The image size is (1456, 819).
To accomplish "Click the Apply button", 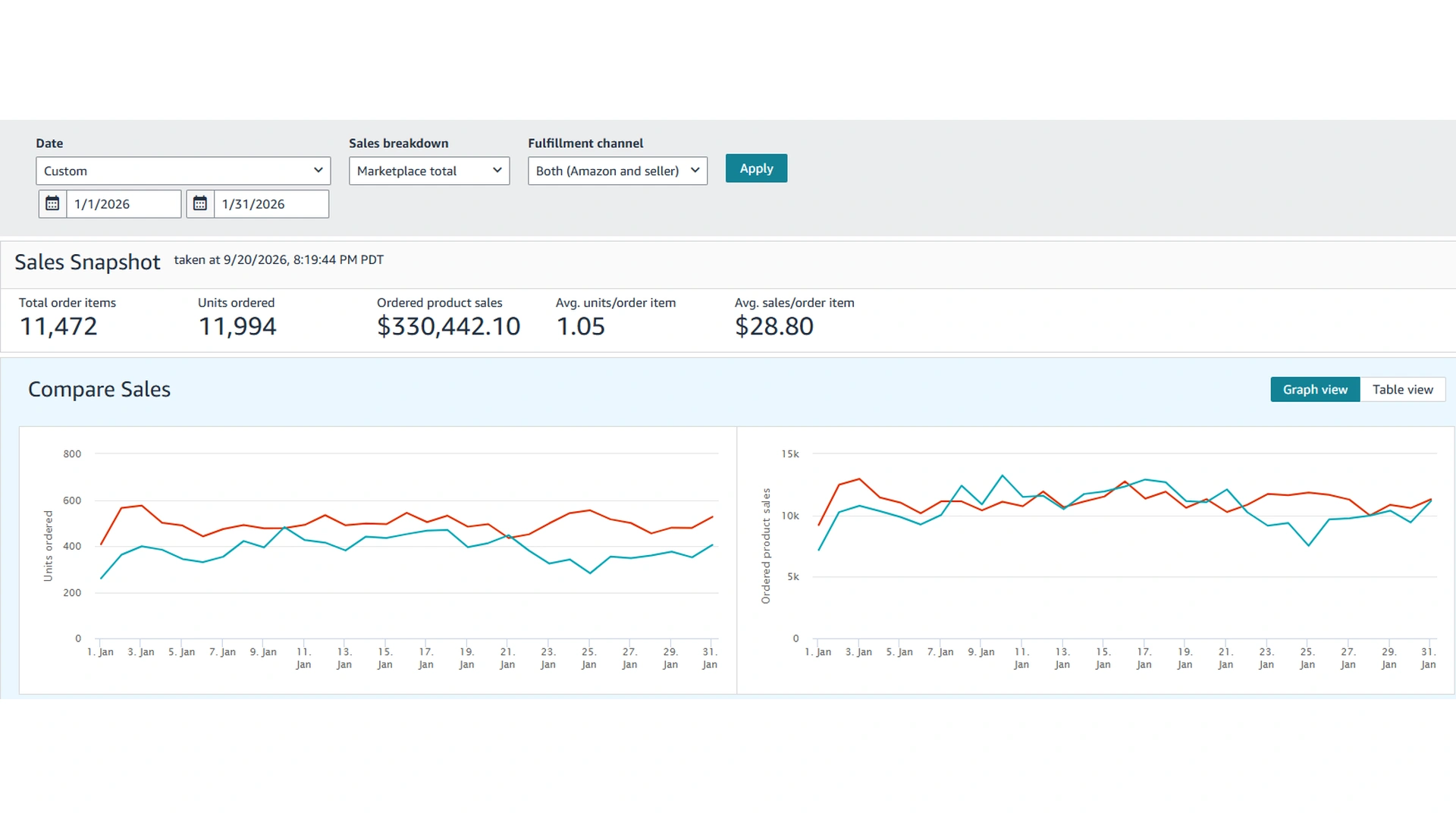I will pos(756,168).
